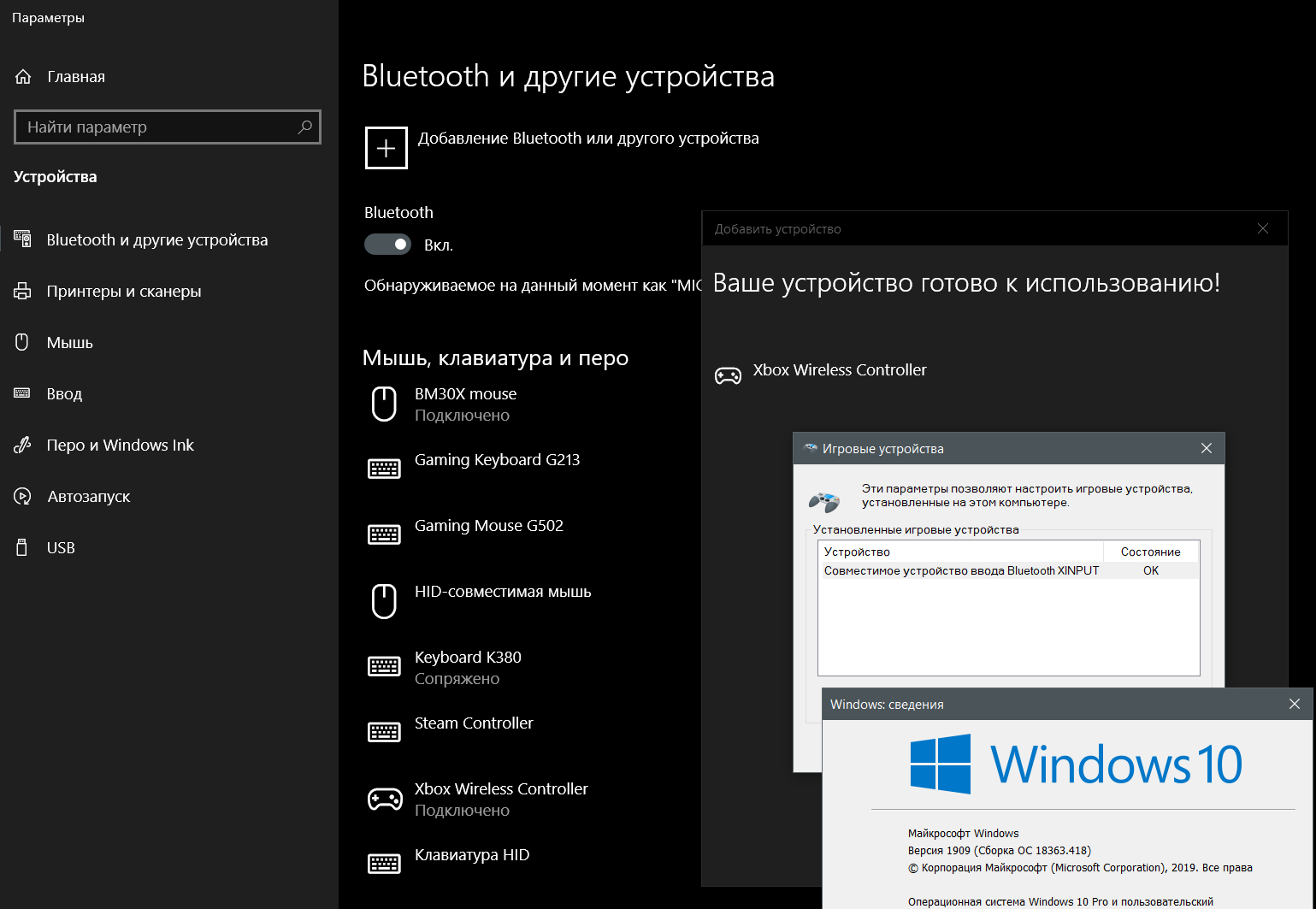Image resolution: width=1316 pixels, height=909 pixels.
Task: Click the keyboard icon for Gaming Keyboard G213
Action: 384,469
